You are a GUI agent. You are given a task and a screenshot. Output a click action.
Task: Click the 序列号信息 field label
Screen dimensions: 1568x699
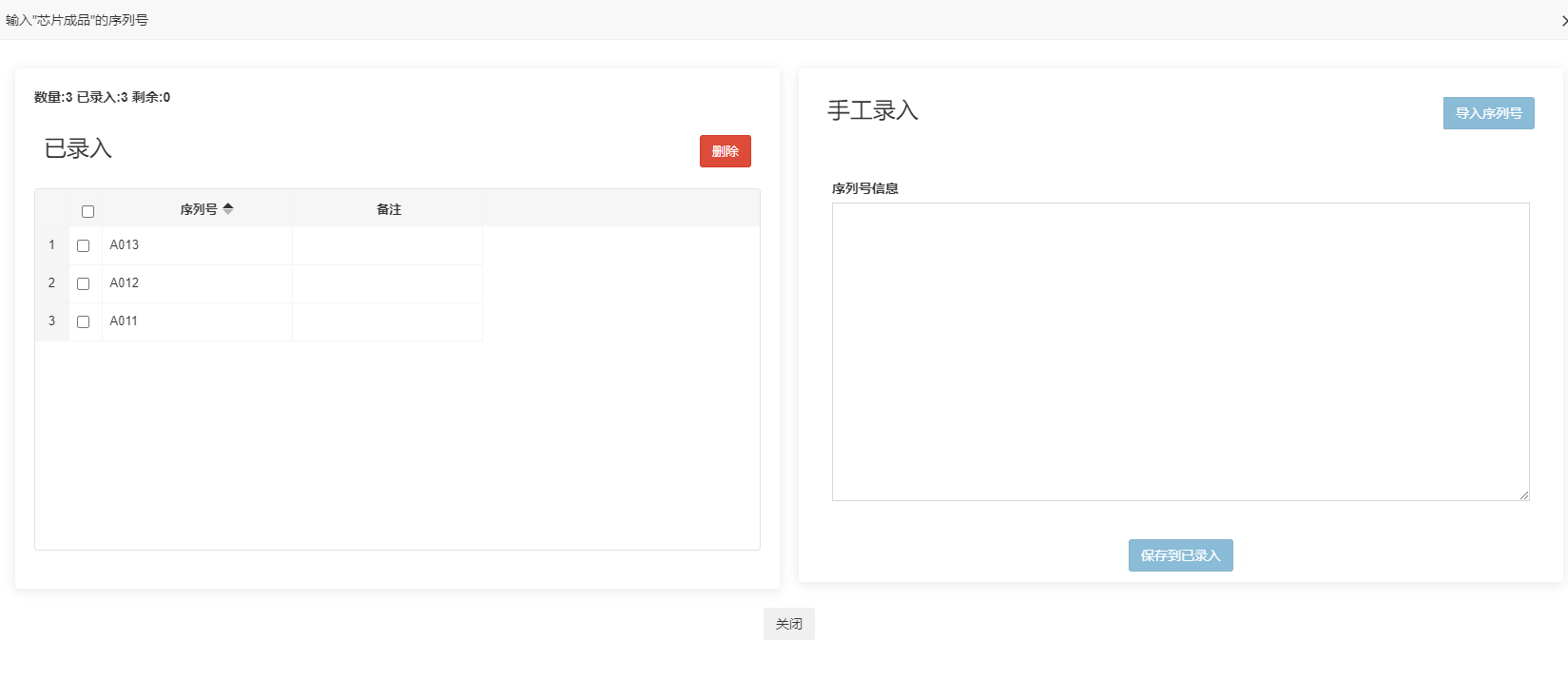[865, 188]
